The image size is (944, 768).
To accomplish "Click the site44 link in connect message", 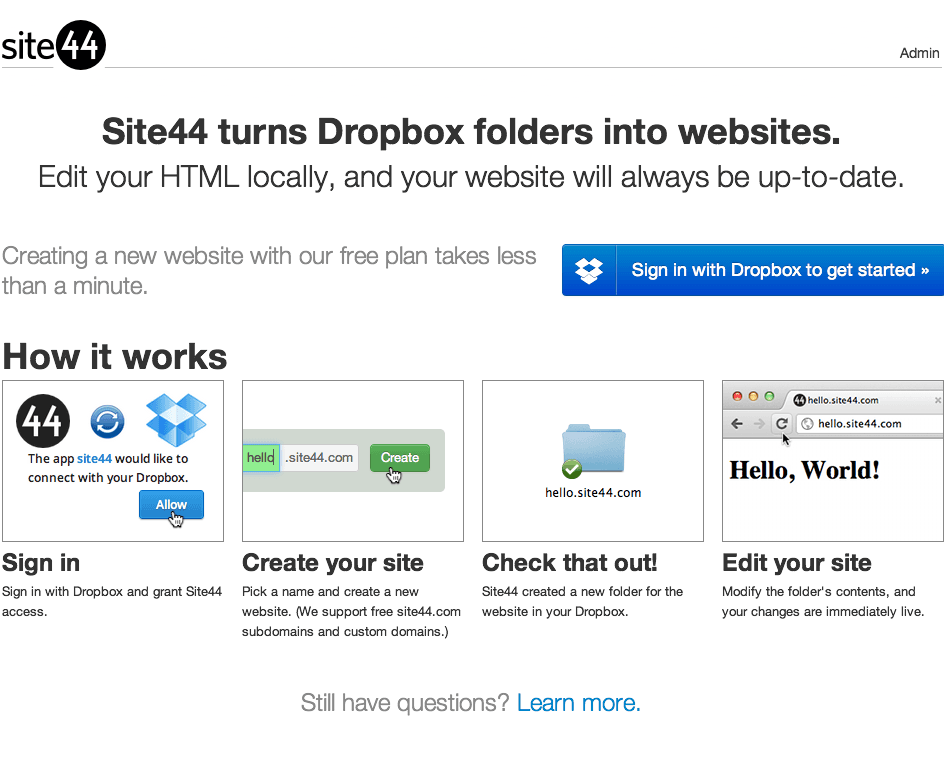I will [95, 459].
